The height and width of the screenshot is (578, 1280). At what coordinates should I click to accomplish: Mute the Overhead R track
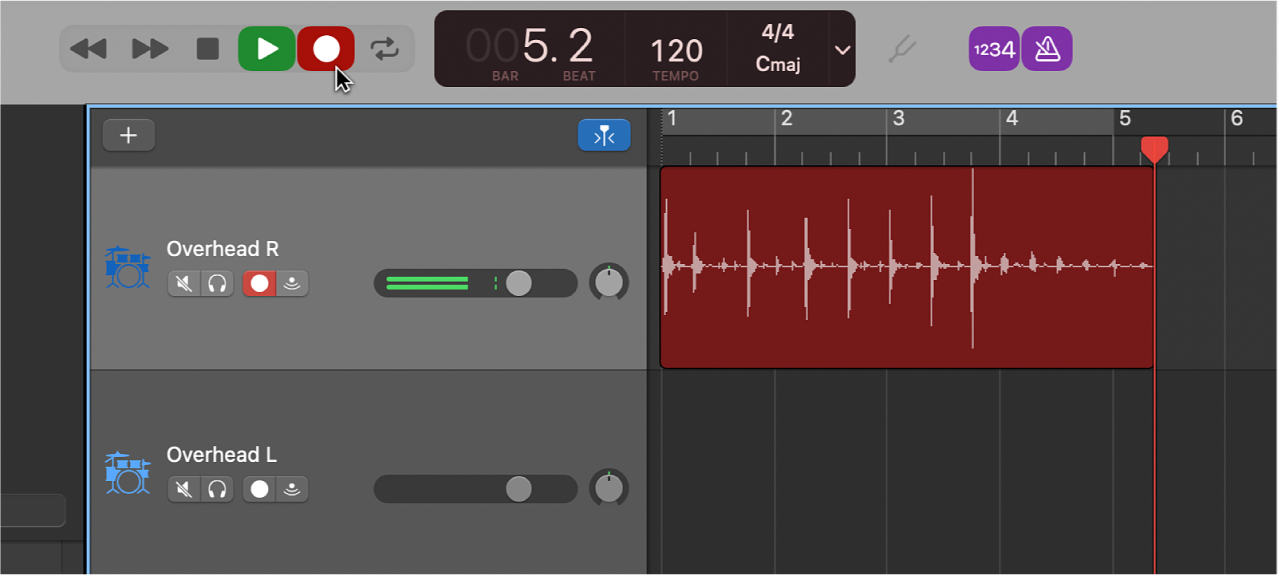click(184, 283)
